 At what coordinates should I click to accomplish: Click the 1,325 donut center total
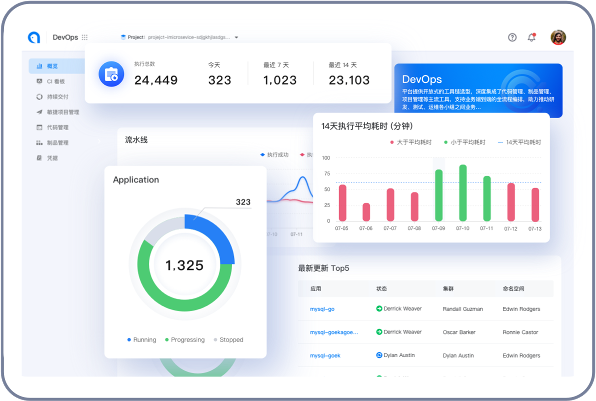(x=184, y=265)
